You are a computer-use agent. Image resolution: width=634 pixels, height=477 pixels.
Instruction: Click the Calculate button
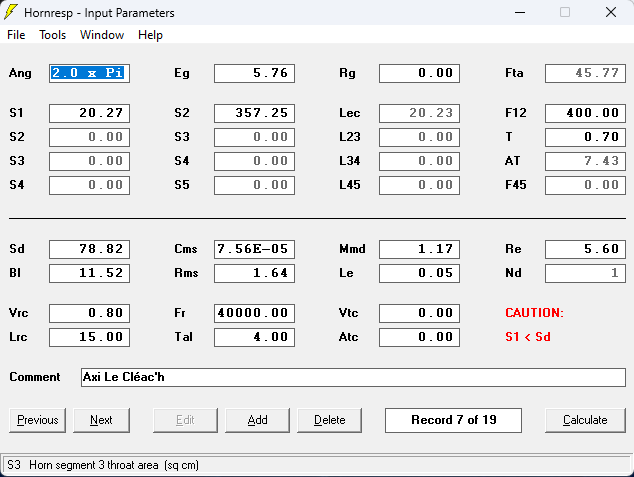pos(585,420)
